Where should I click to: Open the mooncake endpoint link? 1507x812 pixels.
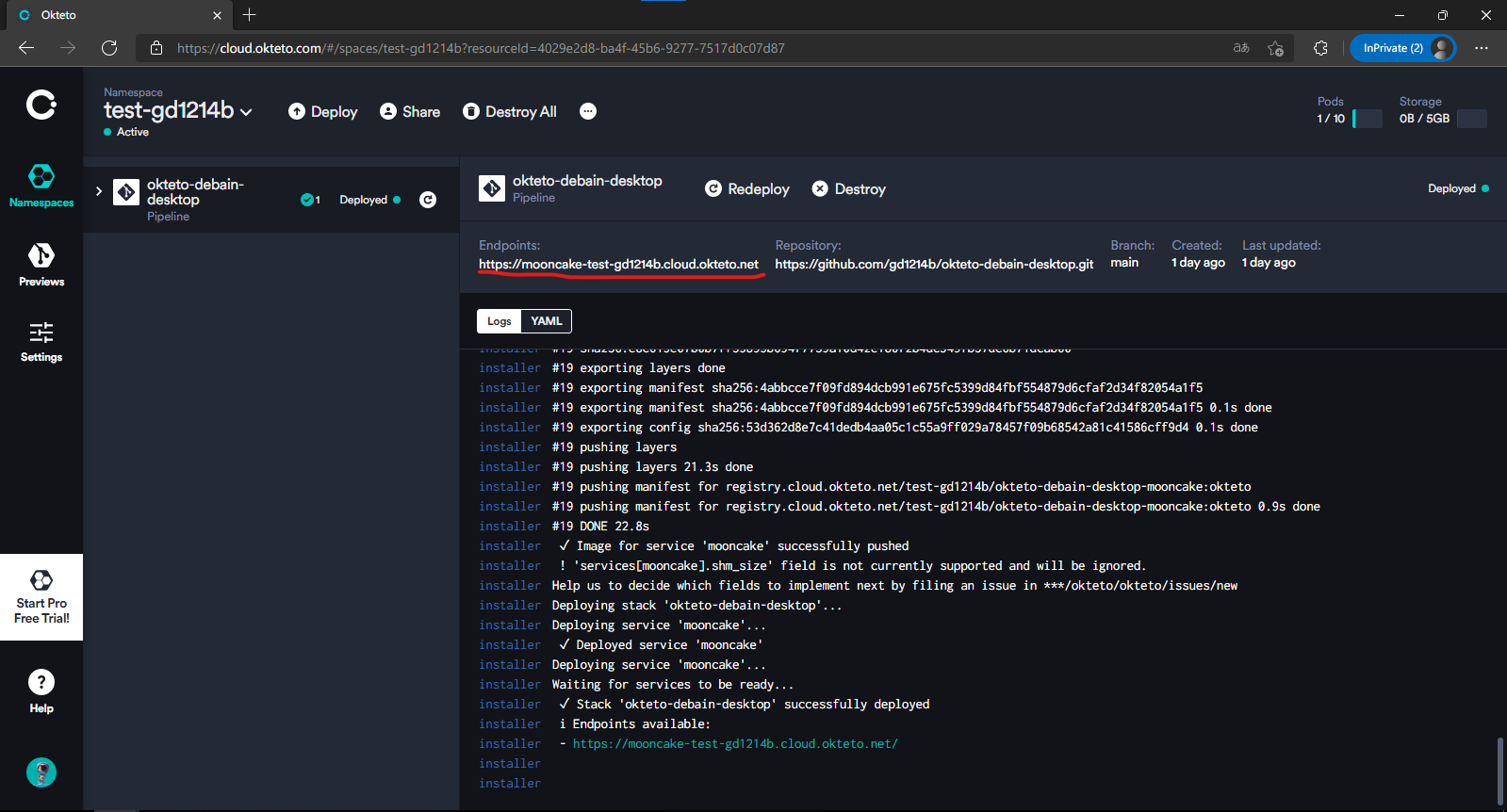click(618, 264)
